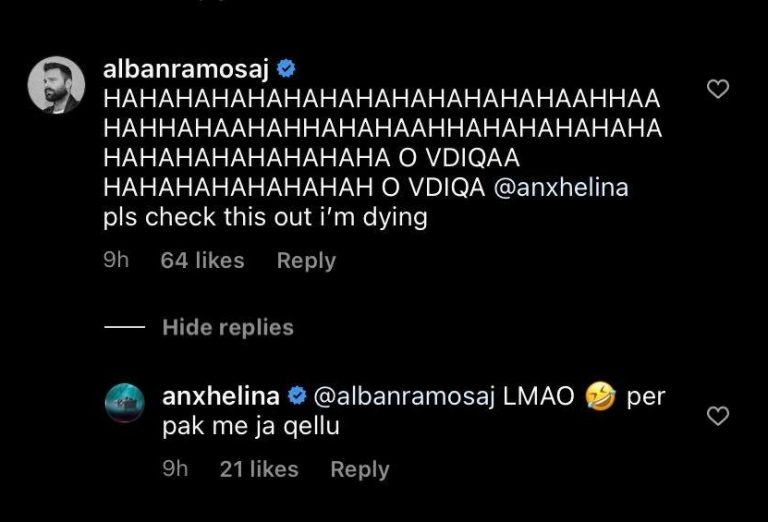The image size is (768, 522).
Task: View the 21 likes list
Action: click(x=258, y=469)
